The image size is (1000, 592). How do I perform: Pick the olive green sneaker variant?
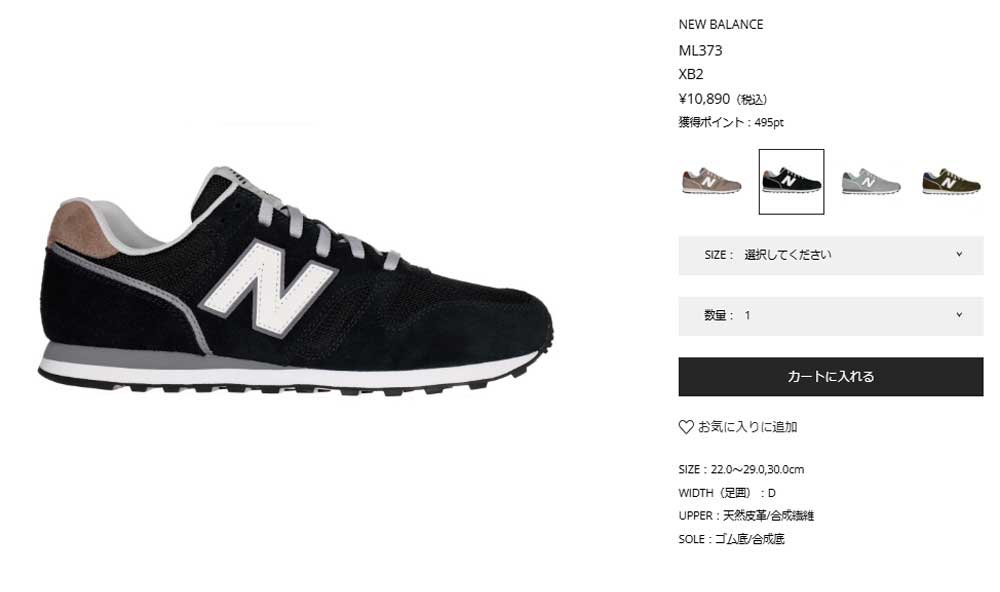[950, 181]
